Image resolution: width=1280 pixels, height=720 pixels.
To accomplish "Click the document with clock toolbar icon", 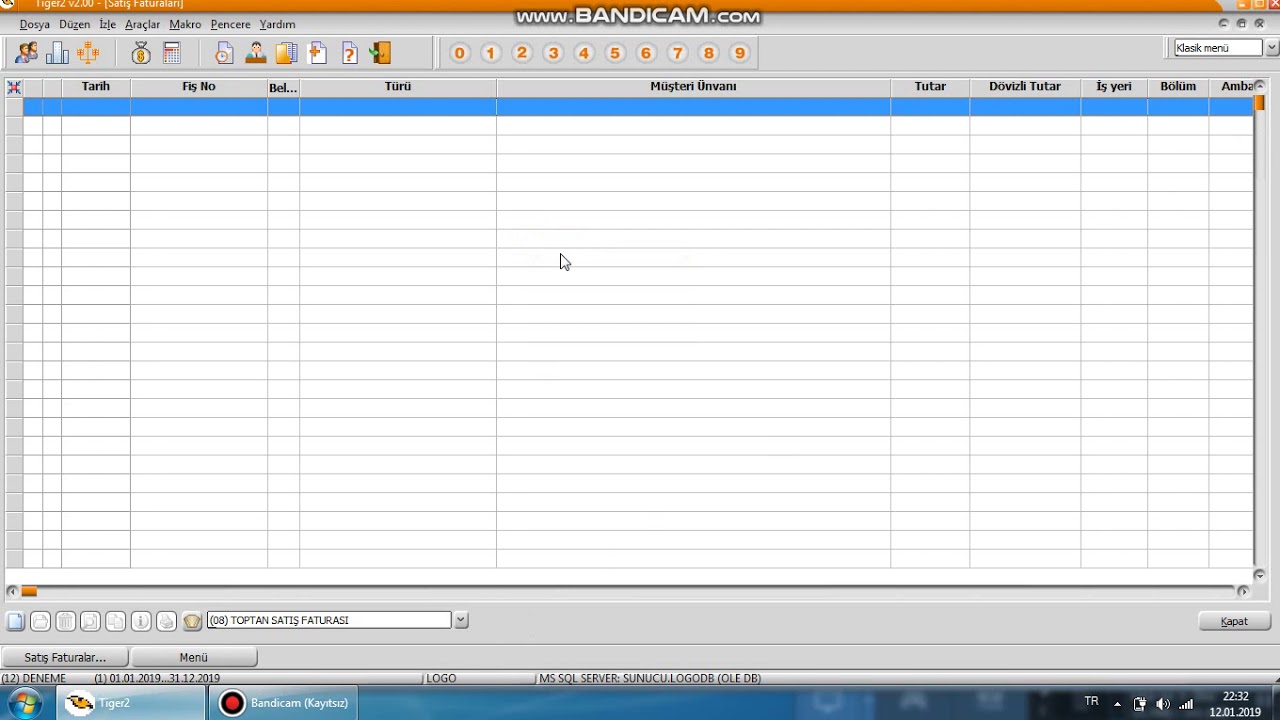I will point(224,53).
